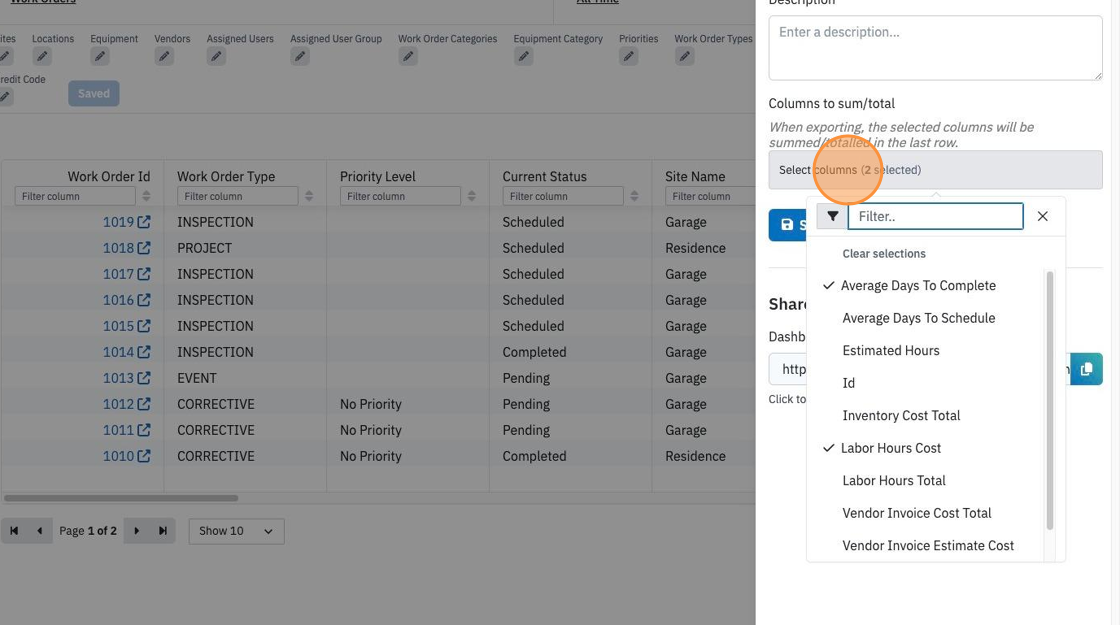Image resolution: width=1120 pixels, height=625 pixels.
Task: Open work order 1012 external link icon
Action: [144, 404]
